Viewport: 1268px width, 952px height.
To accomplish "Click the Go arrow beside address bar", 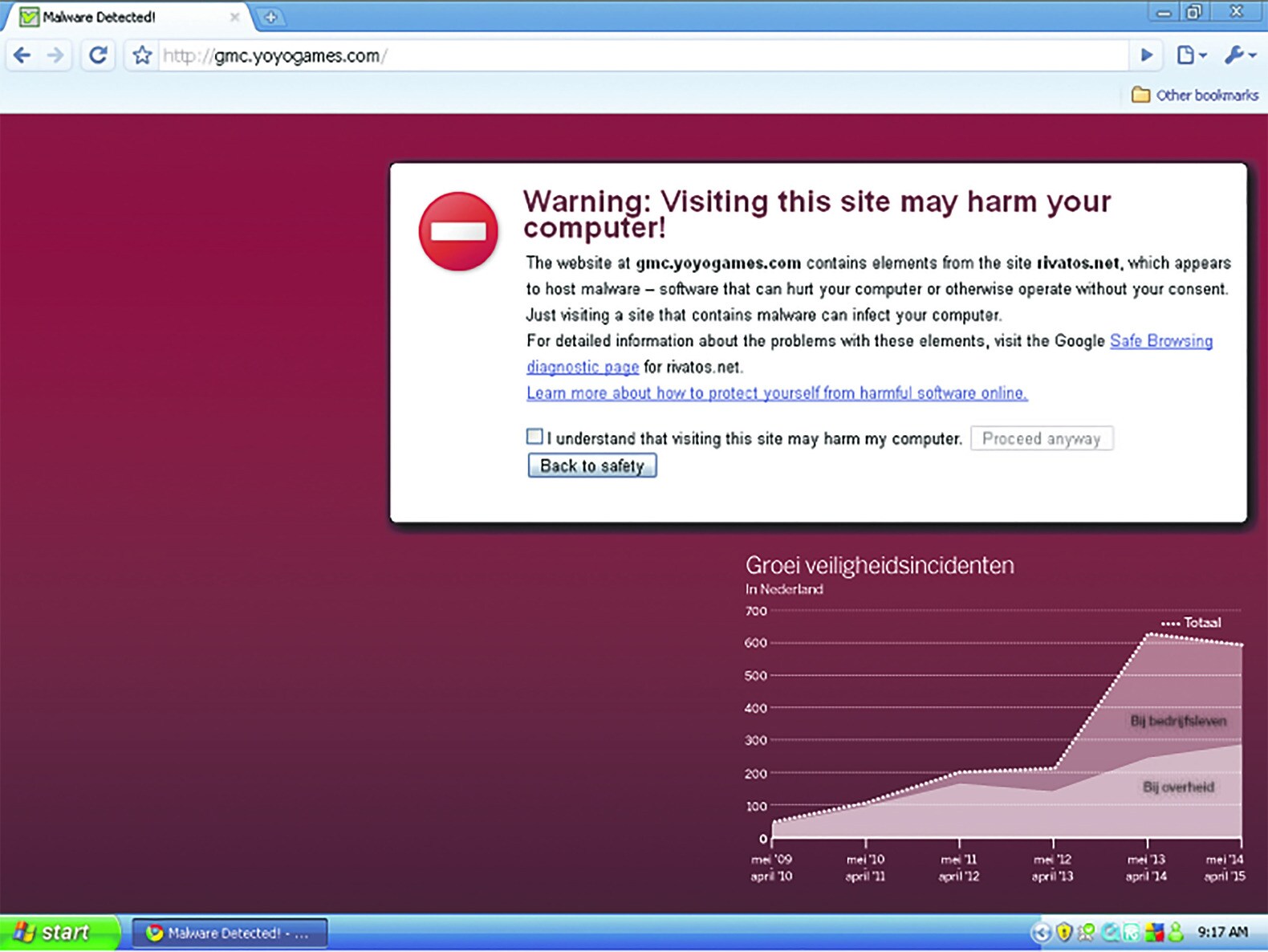I will 1147,55.
